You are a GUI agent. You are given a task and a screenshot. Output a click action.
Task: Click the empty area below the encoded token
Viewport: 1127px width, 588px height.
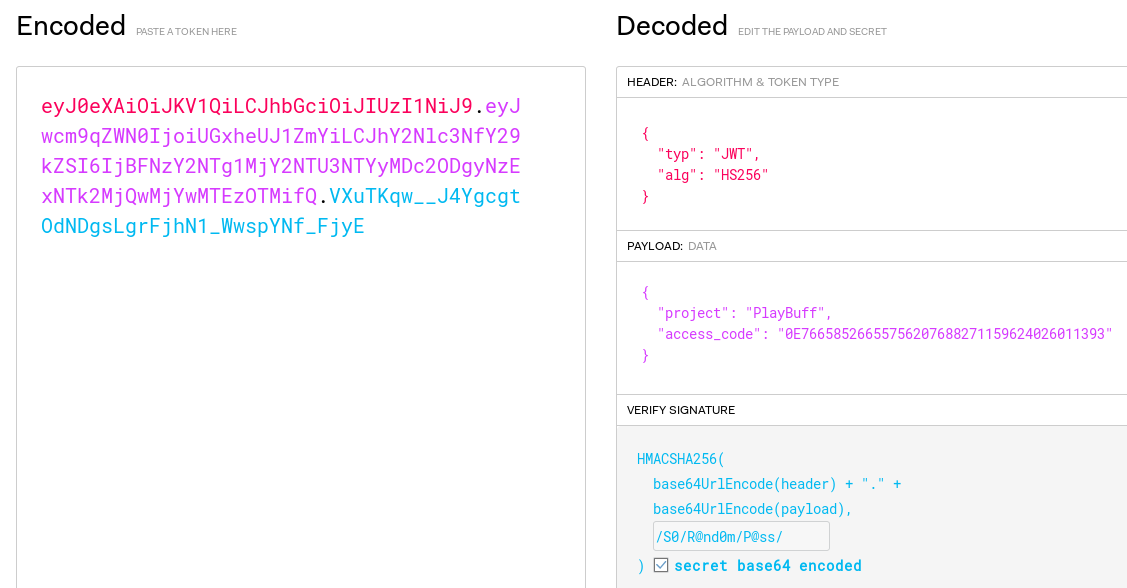[300, 420]
